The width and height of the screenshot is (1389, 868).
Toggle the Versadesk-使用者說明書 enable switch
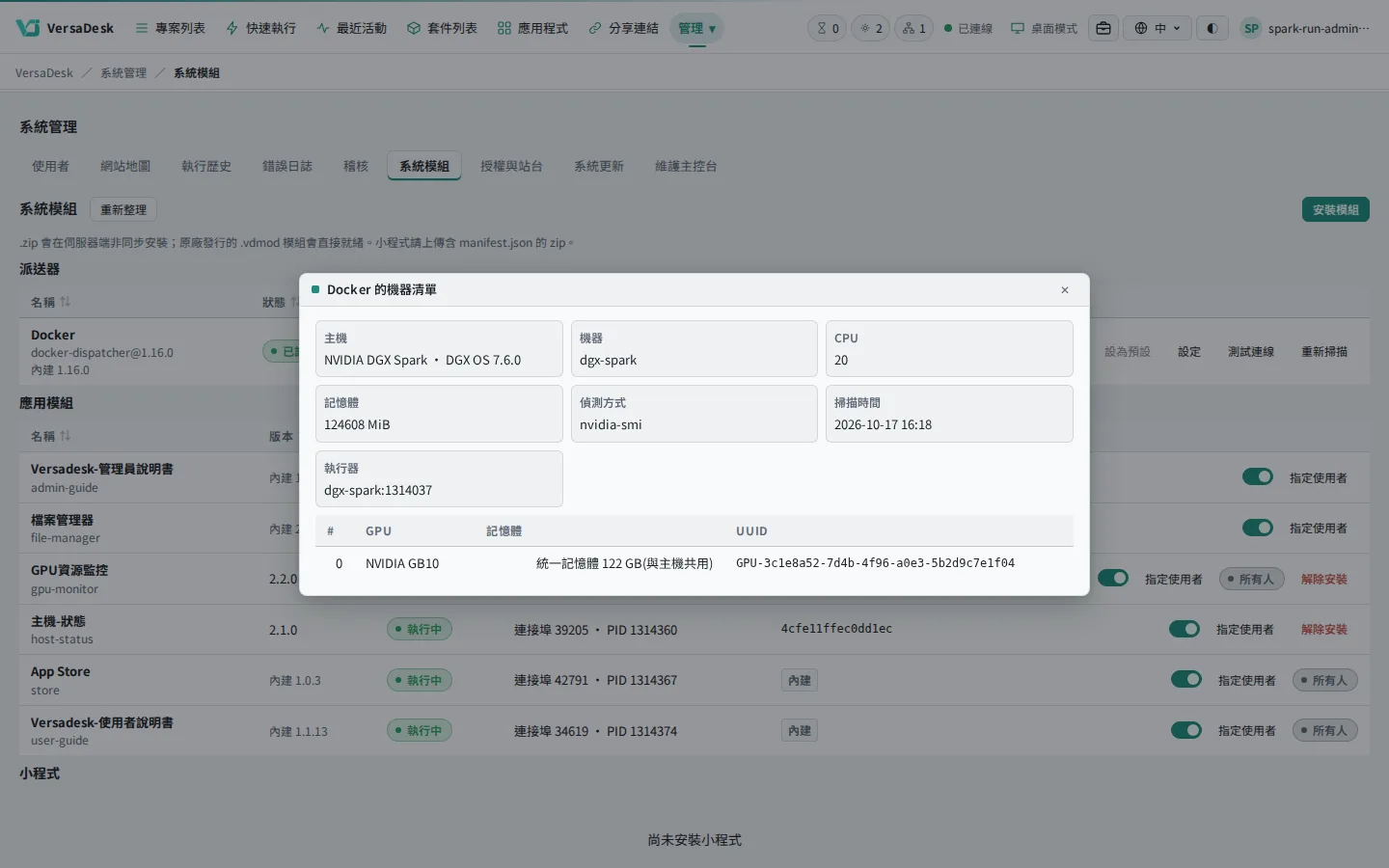(x=1186, y=730)
